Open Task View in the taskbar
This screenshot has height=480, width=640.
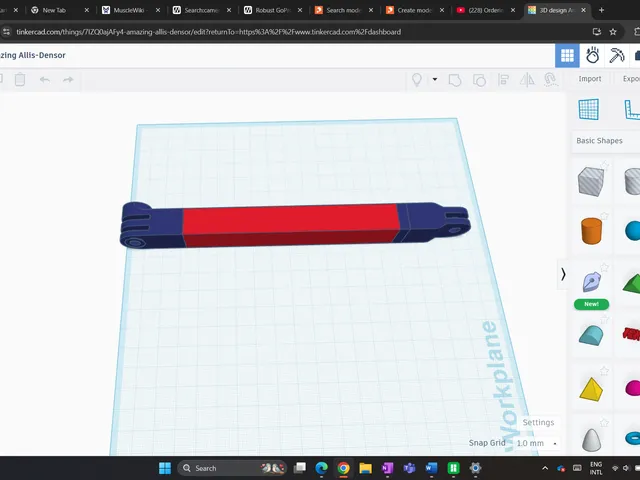tap(300, 468)
